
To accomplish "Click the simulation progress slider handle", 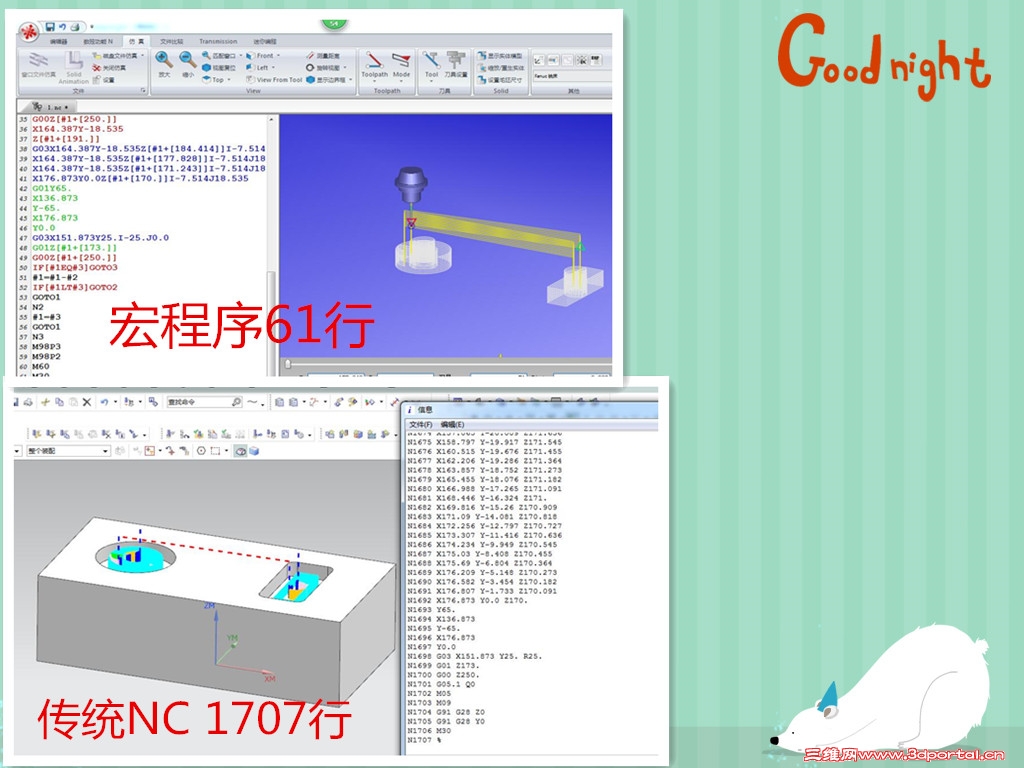I will pyautogui.click(x=287, y=364).
